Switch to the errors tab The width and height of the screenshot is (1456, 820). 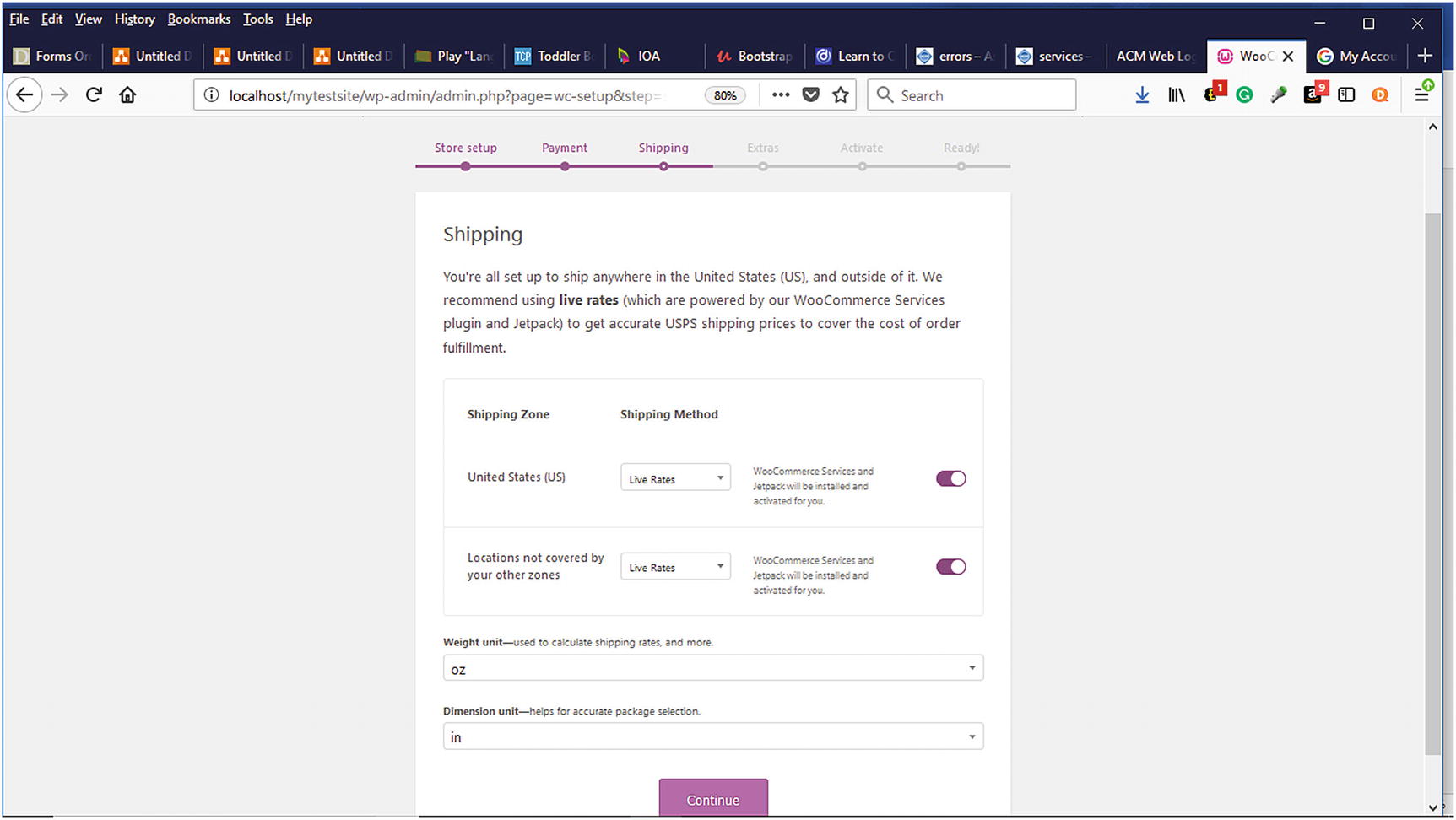click(x=955, y=57)
